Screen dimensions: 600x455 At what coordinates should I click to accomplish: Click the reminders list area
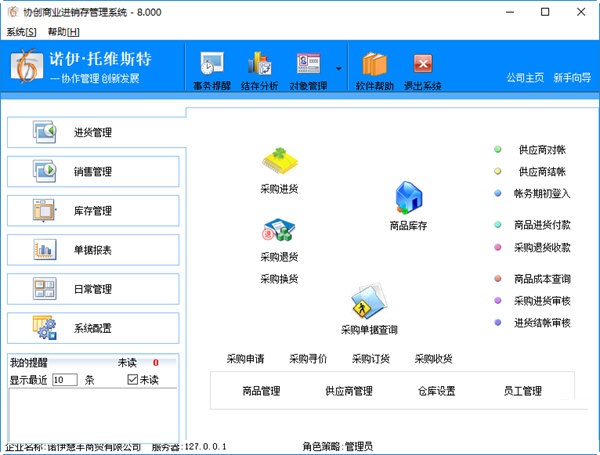tap(93, 415)
